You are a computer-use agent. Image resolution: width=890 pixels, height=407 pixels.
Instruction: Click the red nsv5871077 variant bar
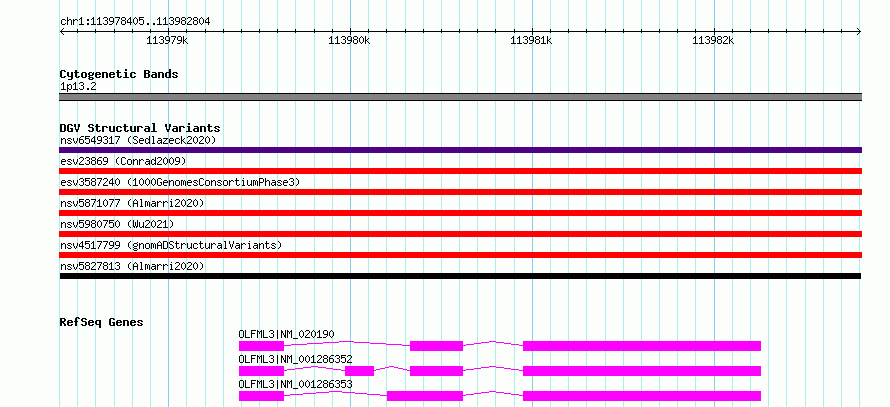(461, 213)
